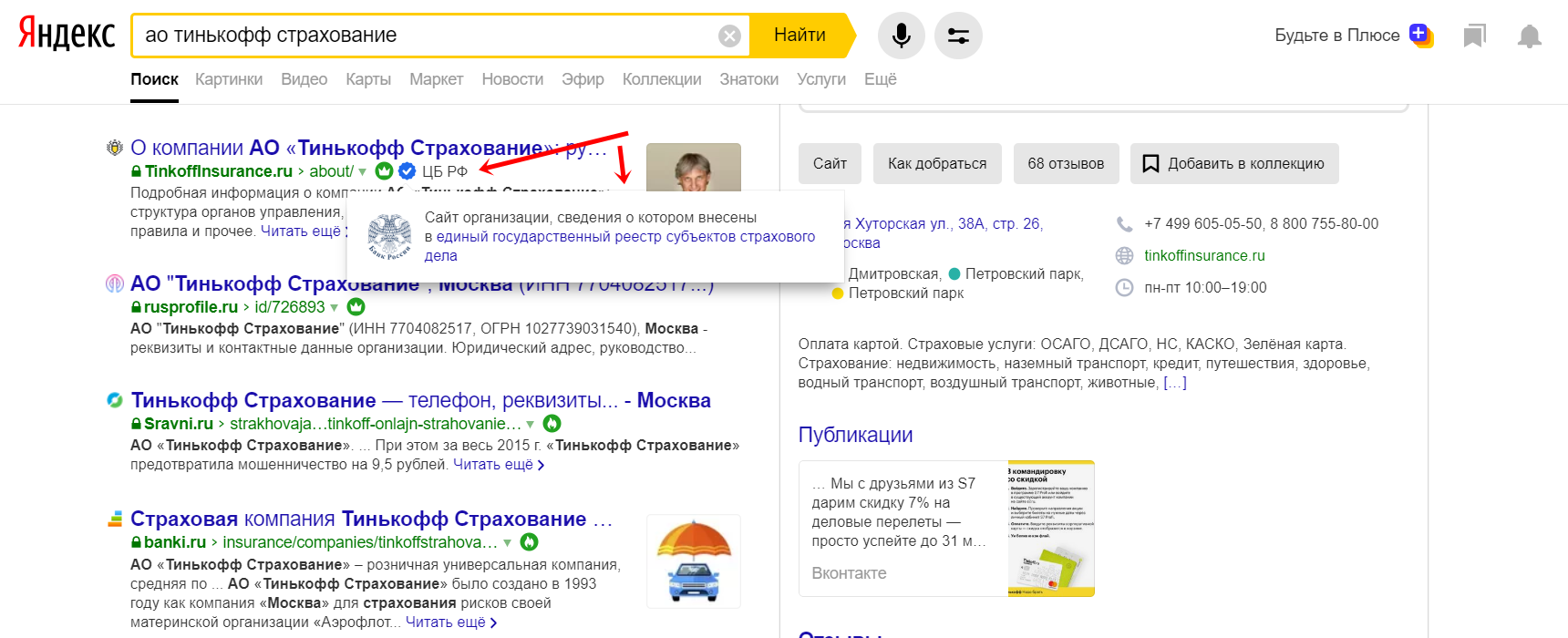Open notifications via the bell icon

[x=1529, y=36]
